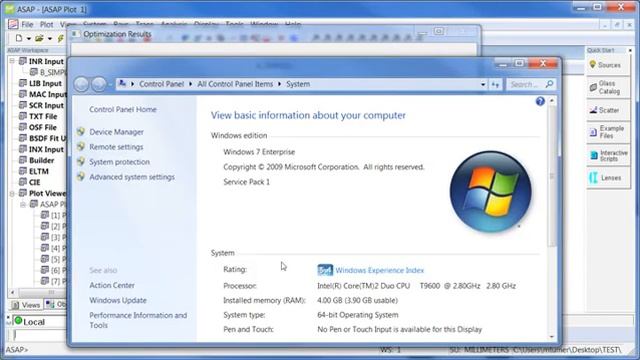The image size is (640, 360).
Task: Select OSF File in workspace tree
Action: (43, 127)
